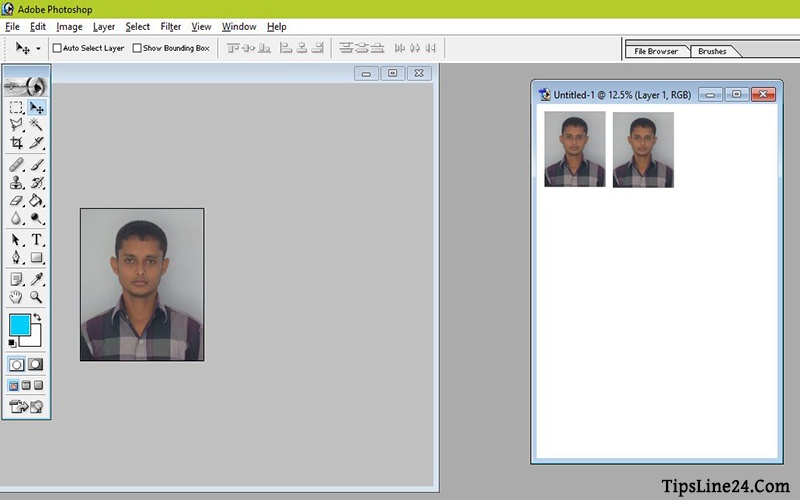Pick the Paint Bucket tool
This screenshot has width=800, height=500.
tap(36, 200)
